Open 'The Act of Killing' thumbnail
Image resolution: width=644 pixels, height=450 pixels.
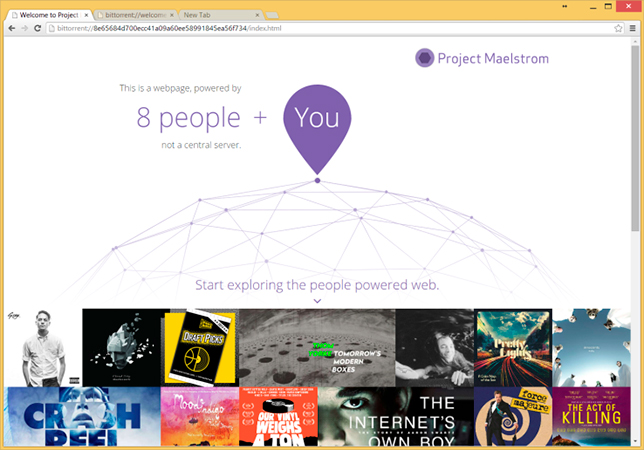pyautogui.click(x=591, y=416)
